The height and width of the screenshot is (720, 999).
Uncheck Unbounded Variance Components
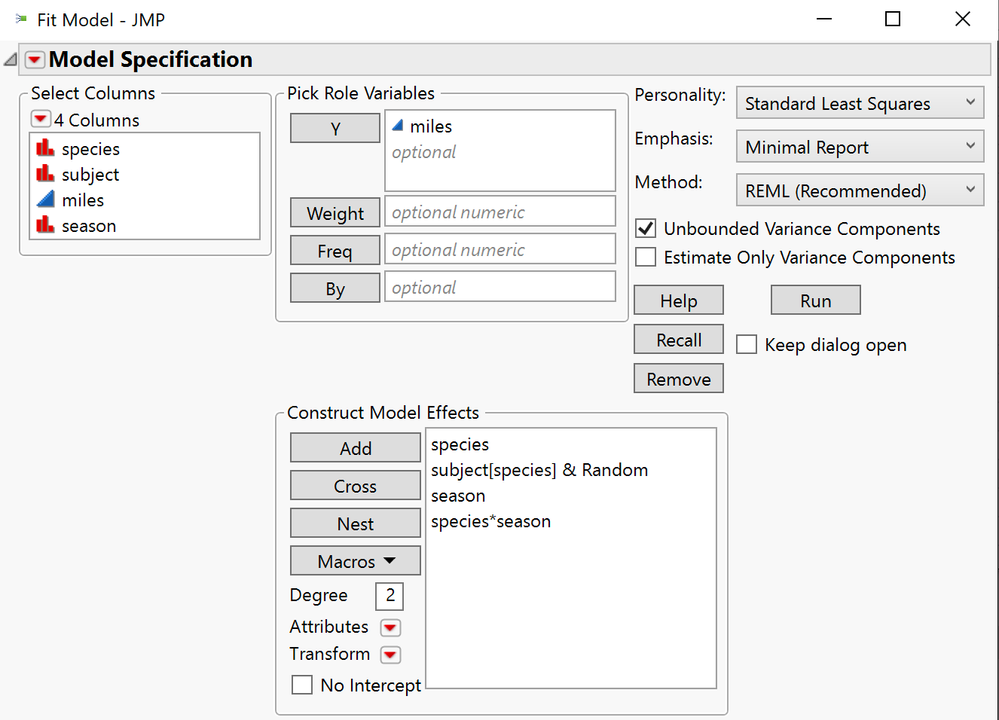645,228
